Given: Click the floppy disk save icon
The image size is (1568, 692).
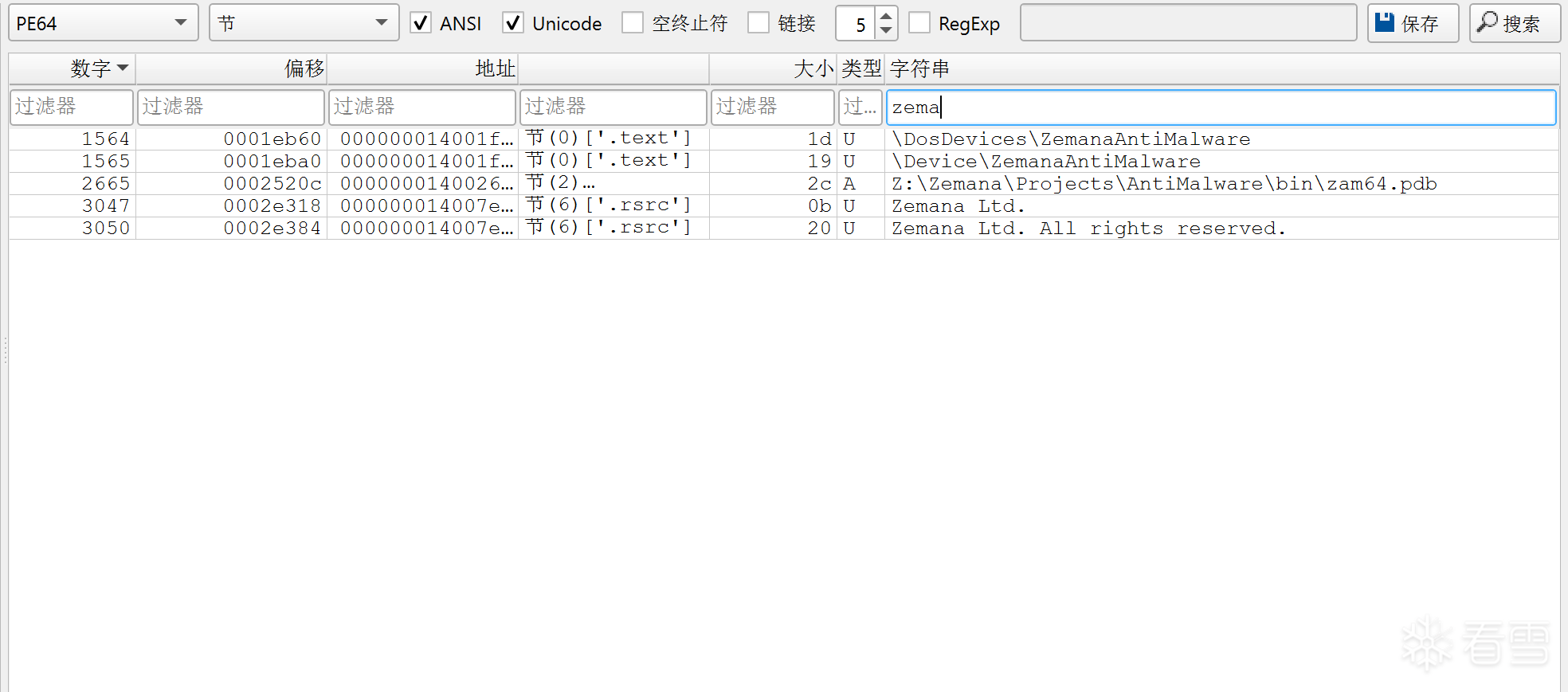Looking at the screenshot, I should (x=1385, y=22).
